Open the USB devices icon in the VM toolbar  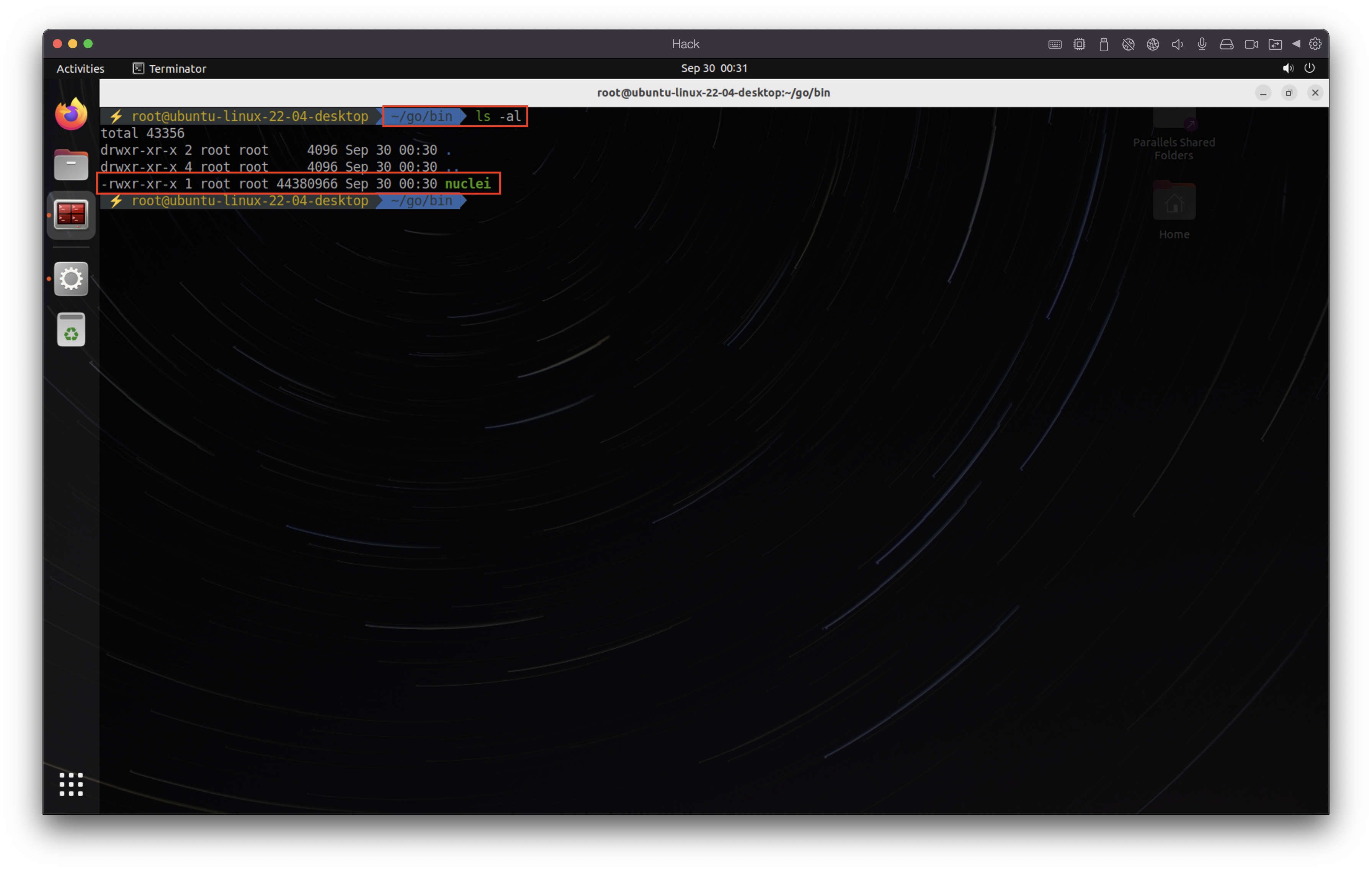[x=1104, y=44]
